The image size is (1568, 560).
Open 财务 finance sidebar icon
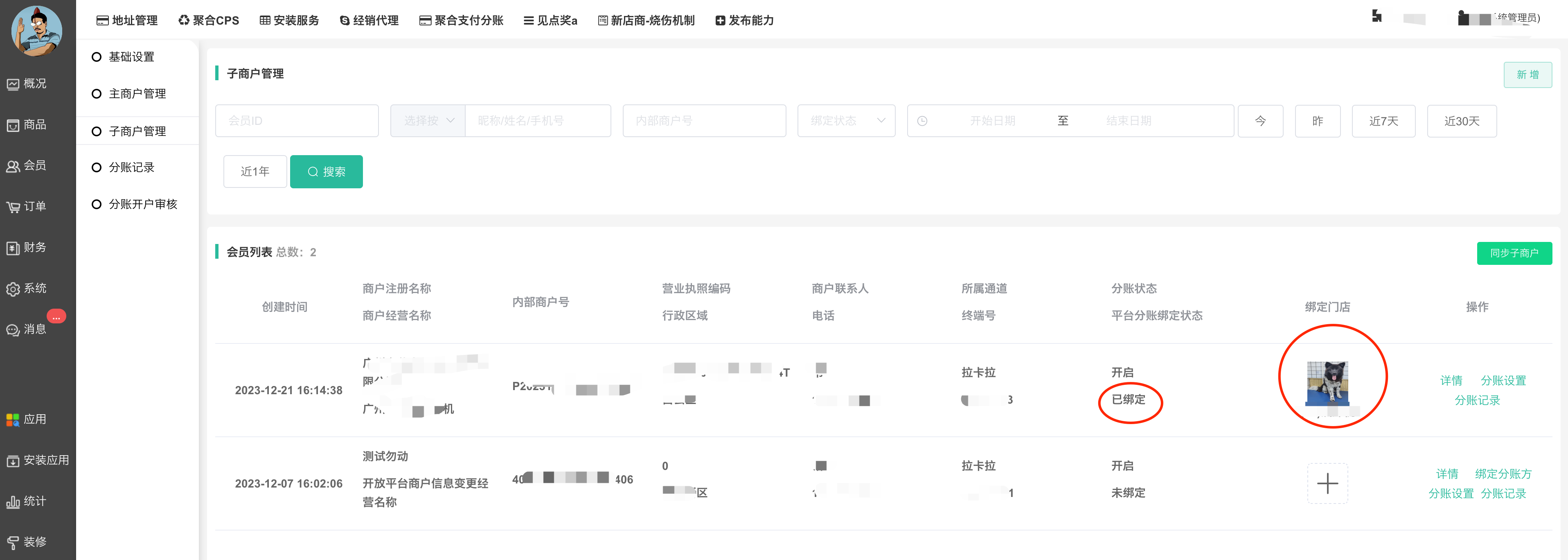coord(13,248)
